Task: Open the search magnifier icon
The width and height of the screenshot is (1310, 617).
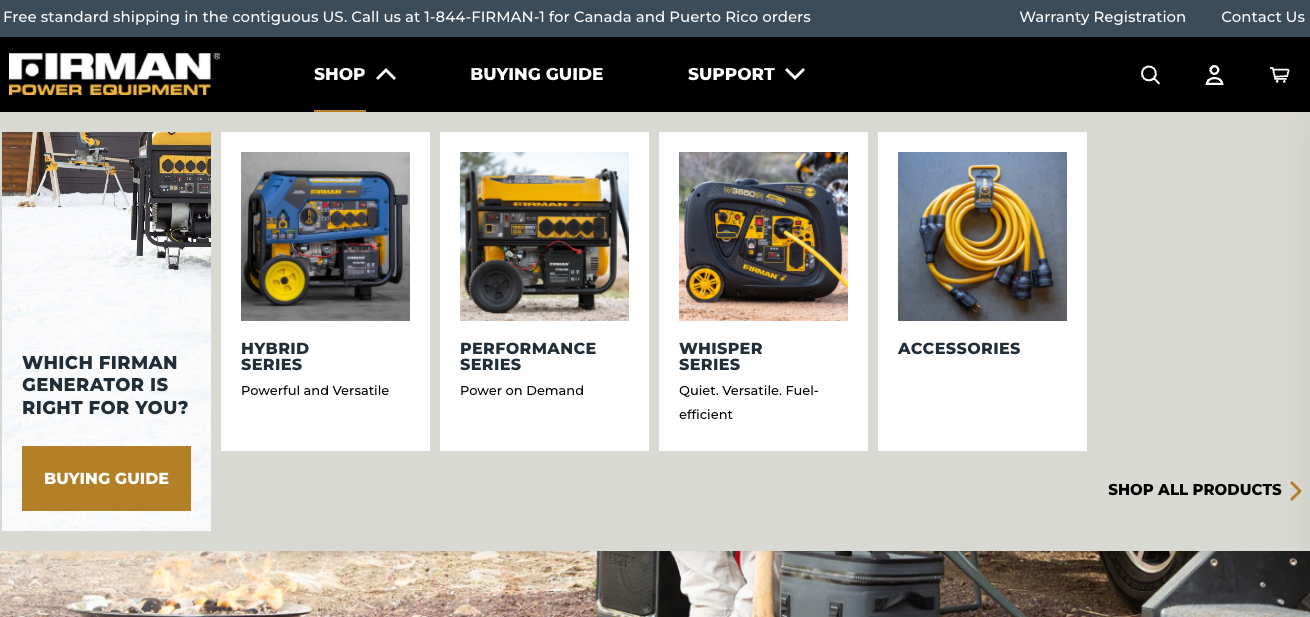Action: (x=1151, y=75)
